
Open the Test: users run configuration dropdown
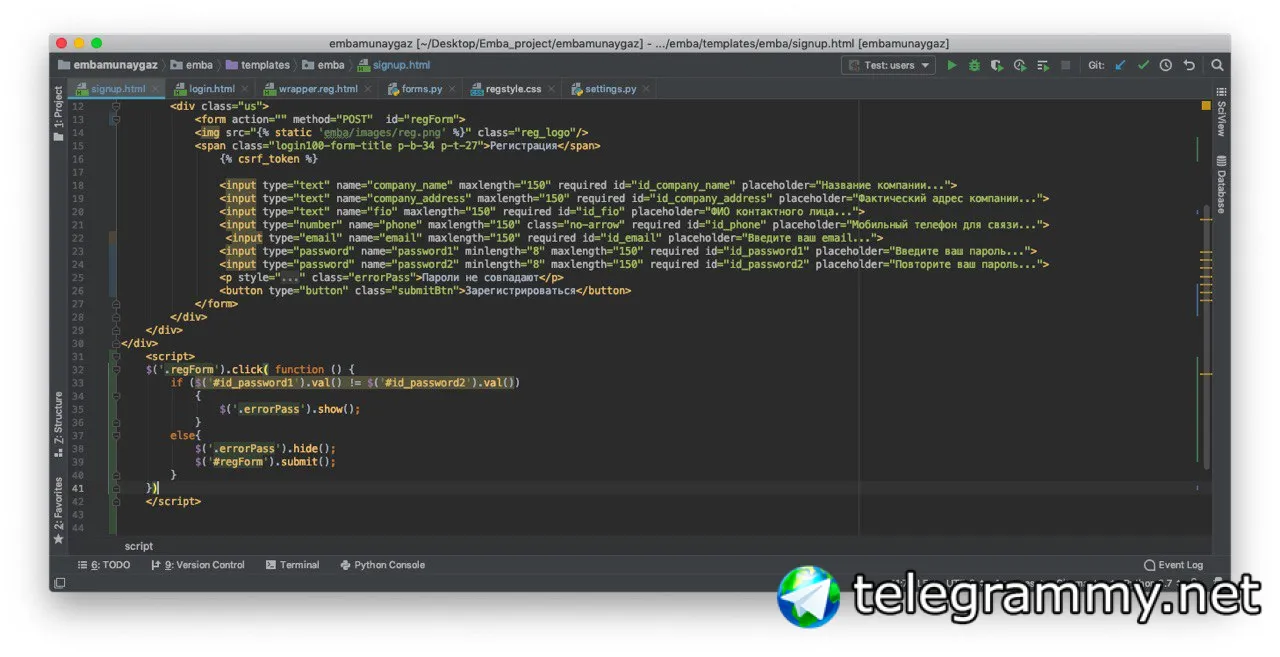tap(888, 65)
